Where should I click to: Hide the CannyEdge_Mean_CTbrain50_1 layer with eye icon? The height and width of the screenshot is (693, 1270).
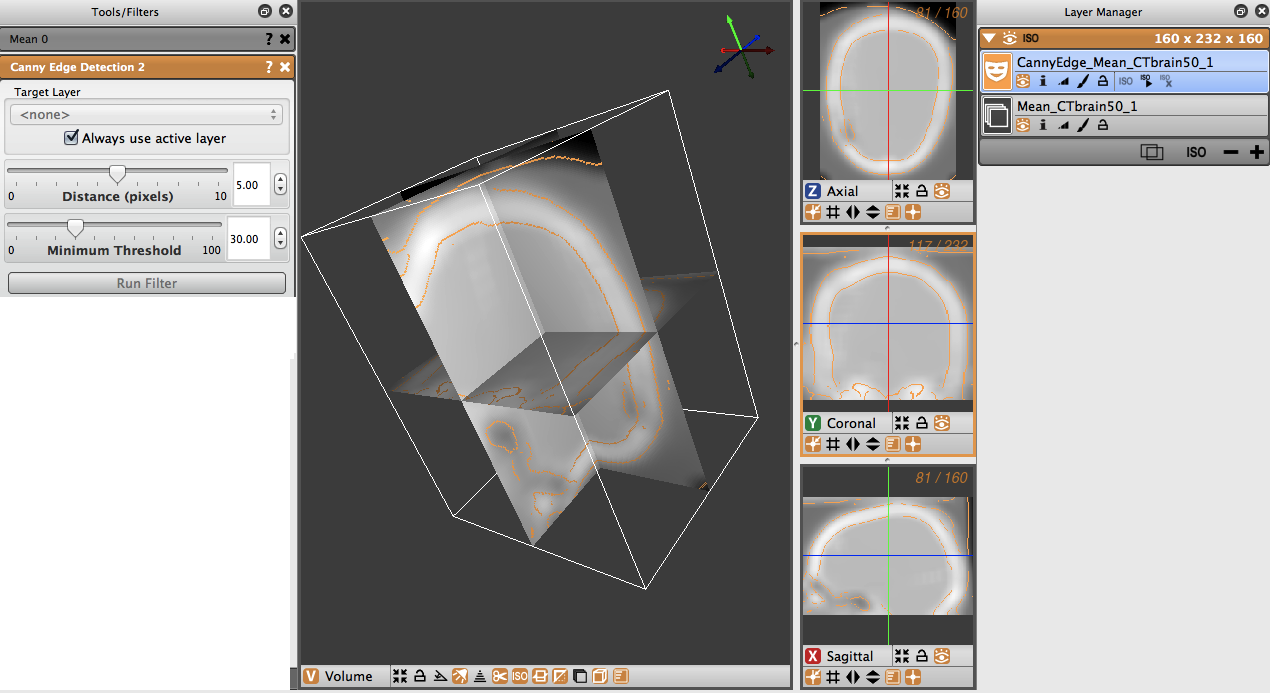tap(1023, 81)
